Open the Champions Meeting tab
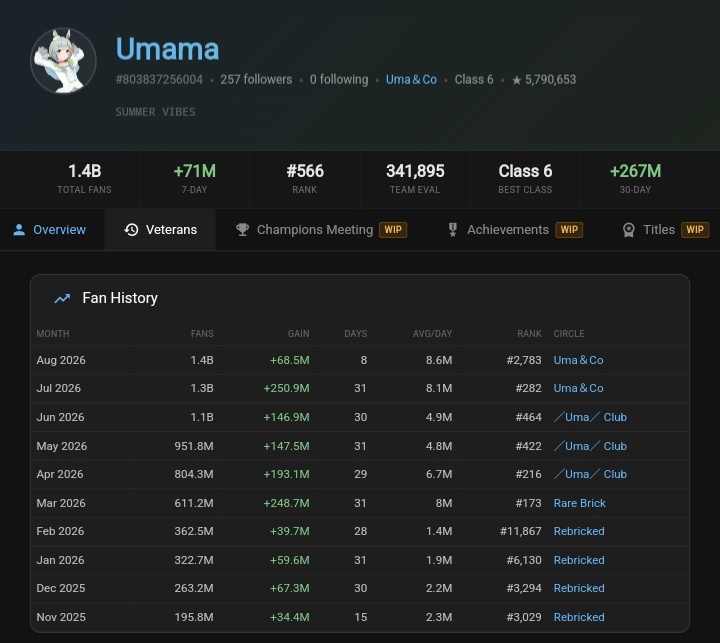Viewport: 720px width, 643px height. pos(321,230)
